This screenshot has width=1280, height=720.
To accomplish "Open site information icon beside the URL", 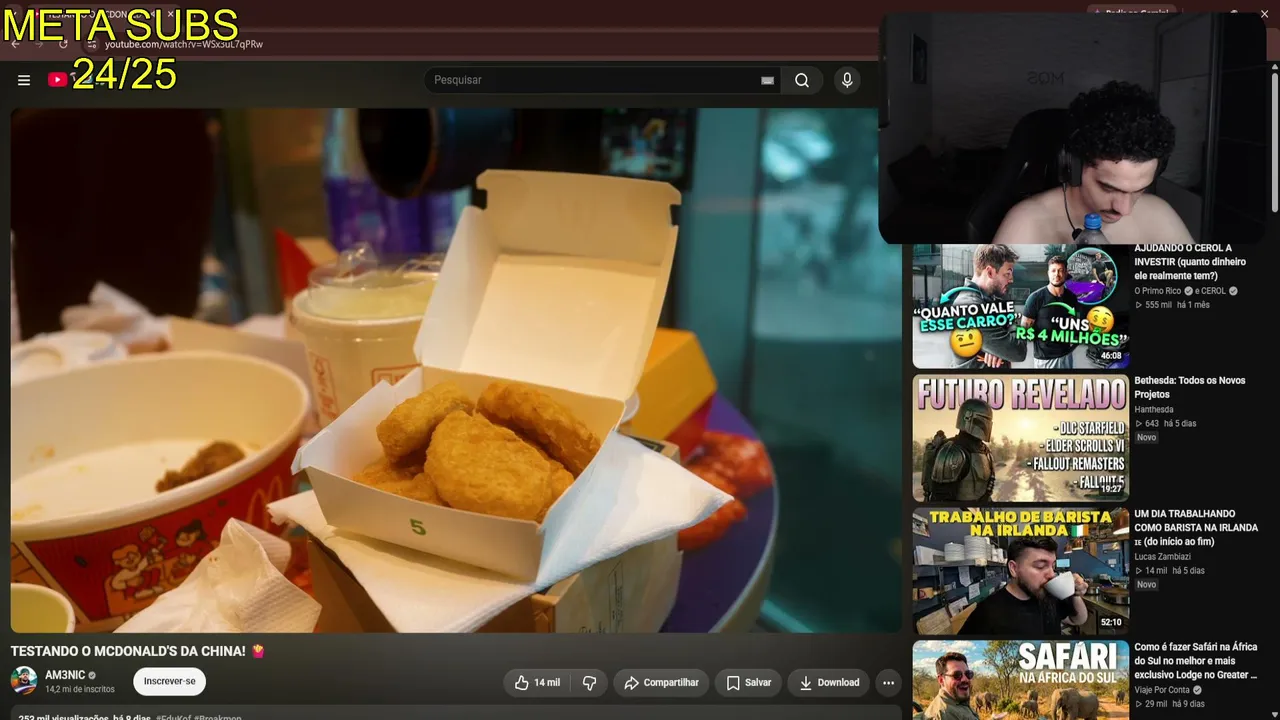I will [x=91, y=45].
